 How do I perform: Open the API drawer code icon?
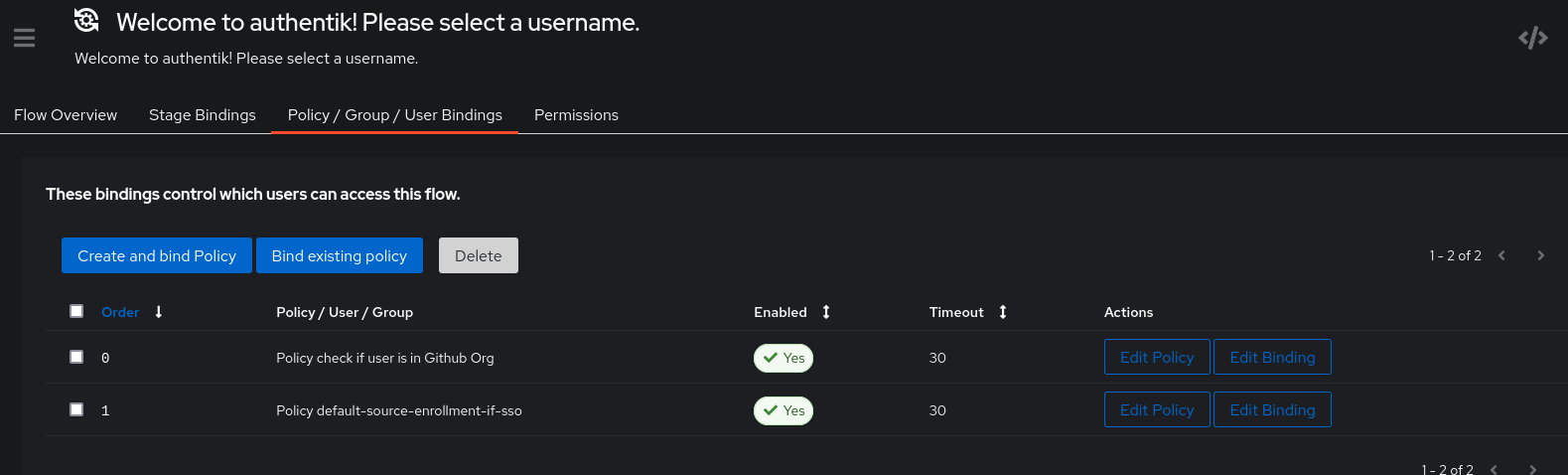1533,38
